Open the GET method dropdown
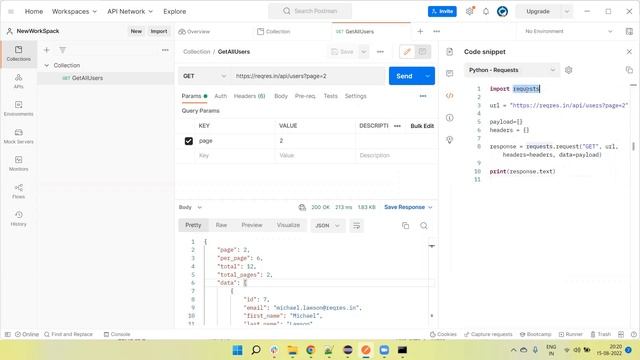 pyautogui.click(x=204, y=76)
